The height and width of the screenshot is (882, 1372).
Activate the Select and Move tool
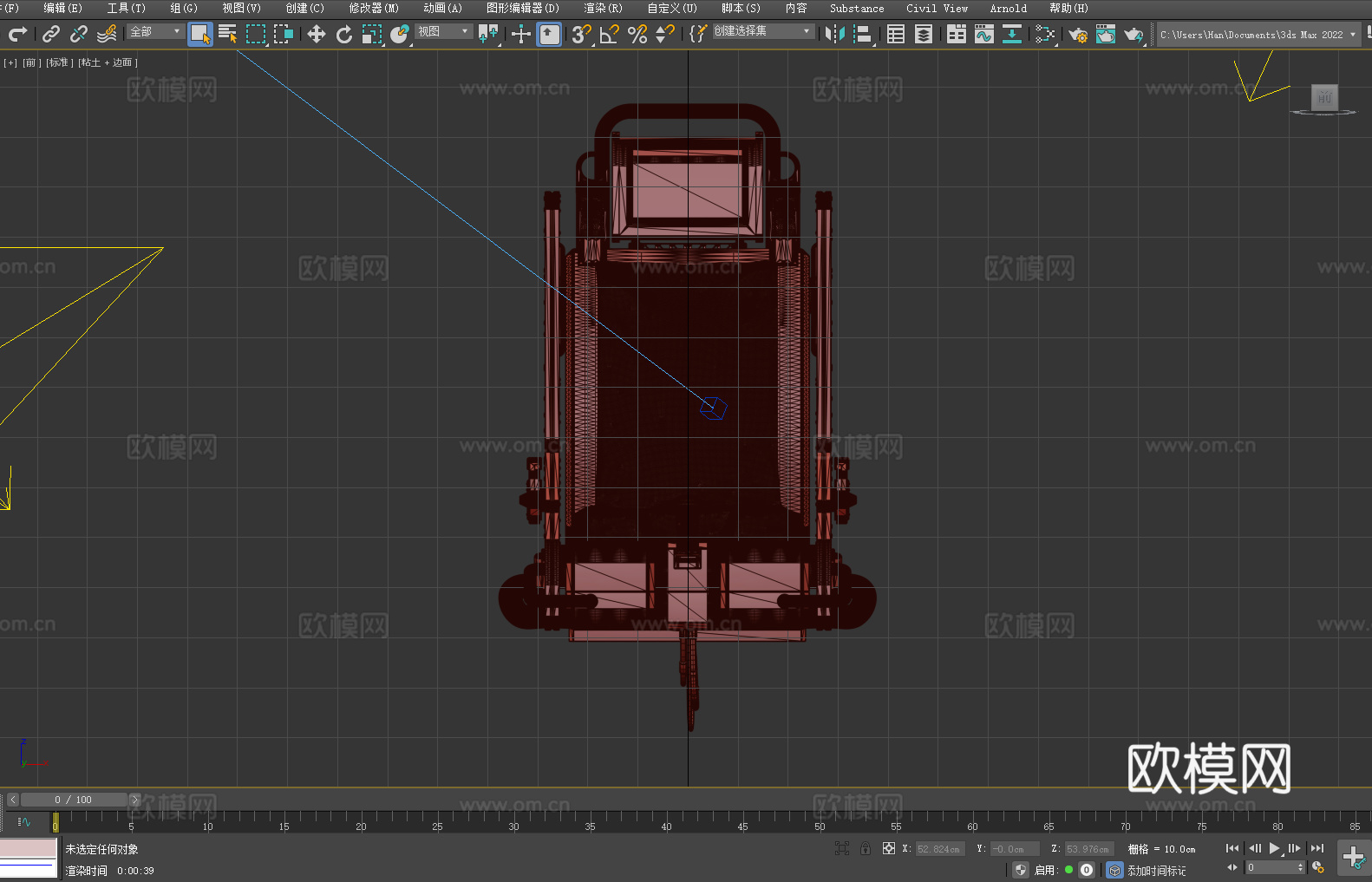tap(317, 34)
